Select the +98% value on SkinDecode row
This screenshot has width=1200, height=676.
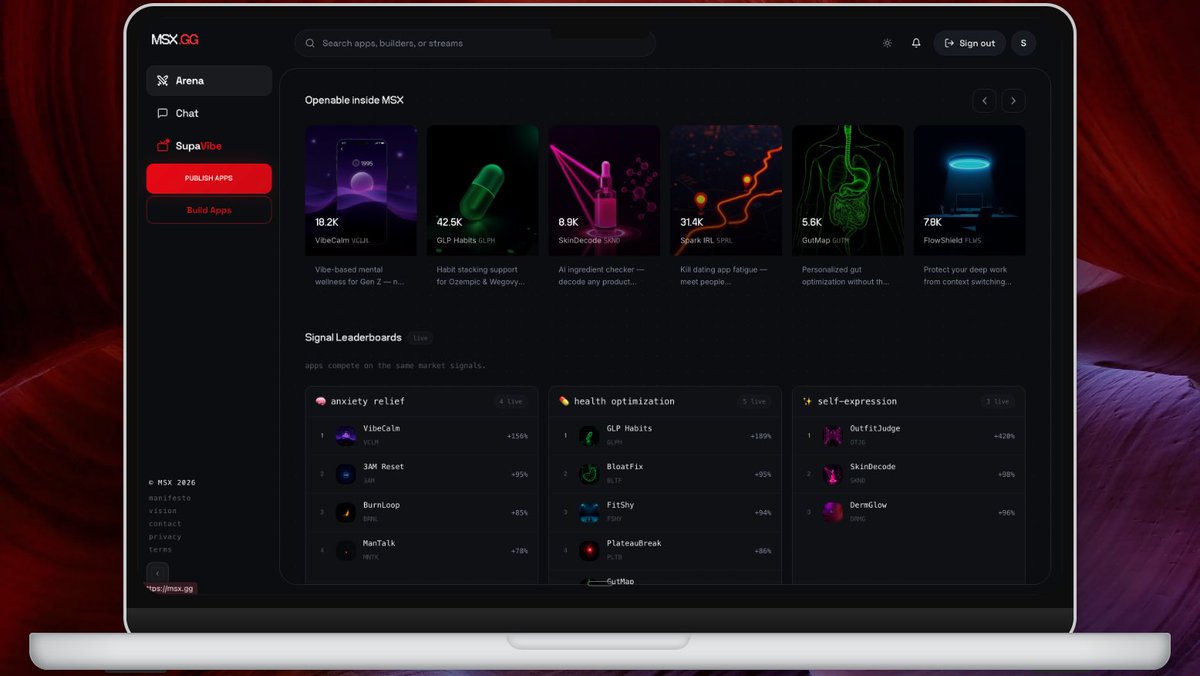pos(1006,474)
